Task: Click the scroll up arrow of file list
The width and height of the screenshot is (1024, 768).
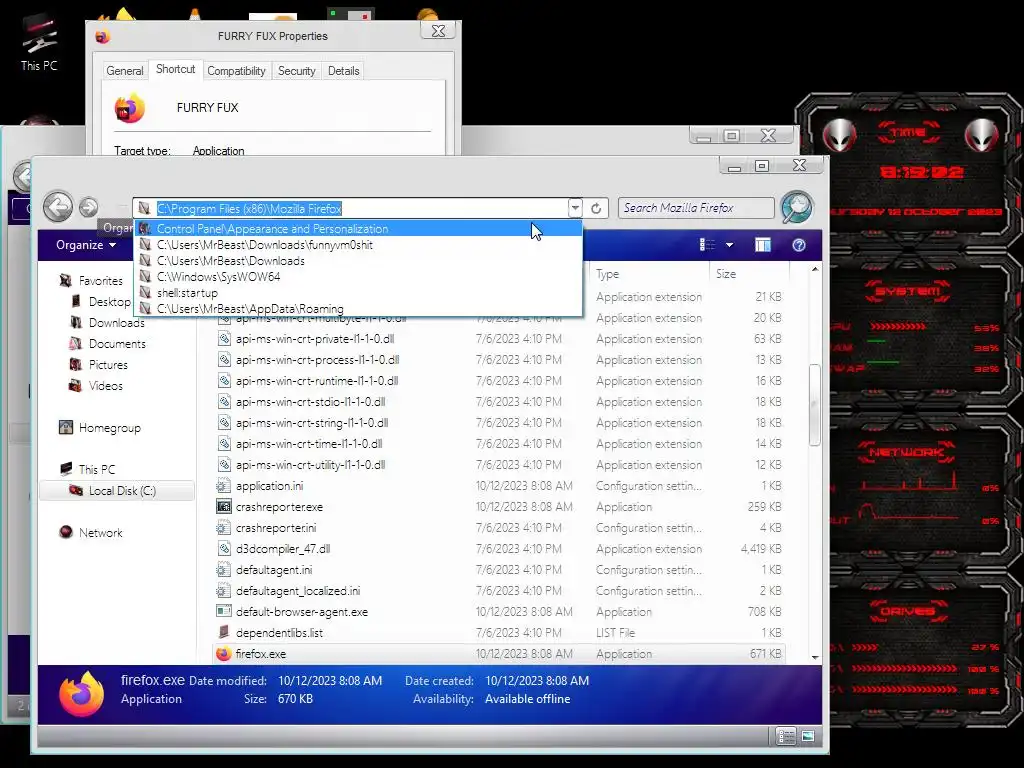Action: (x=815, y=269)
